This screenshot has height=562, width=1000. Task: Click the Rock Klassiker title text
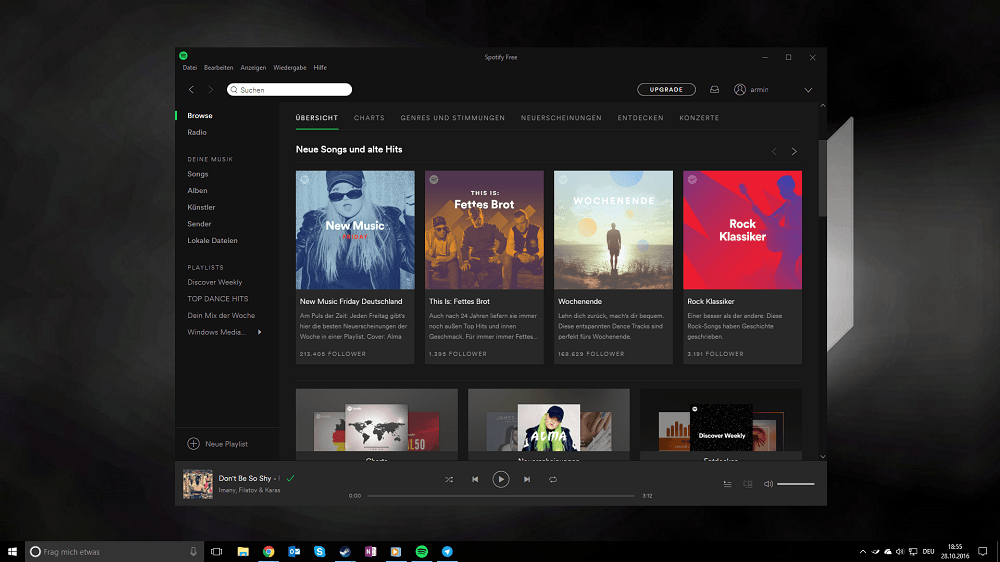point(710,301)
